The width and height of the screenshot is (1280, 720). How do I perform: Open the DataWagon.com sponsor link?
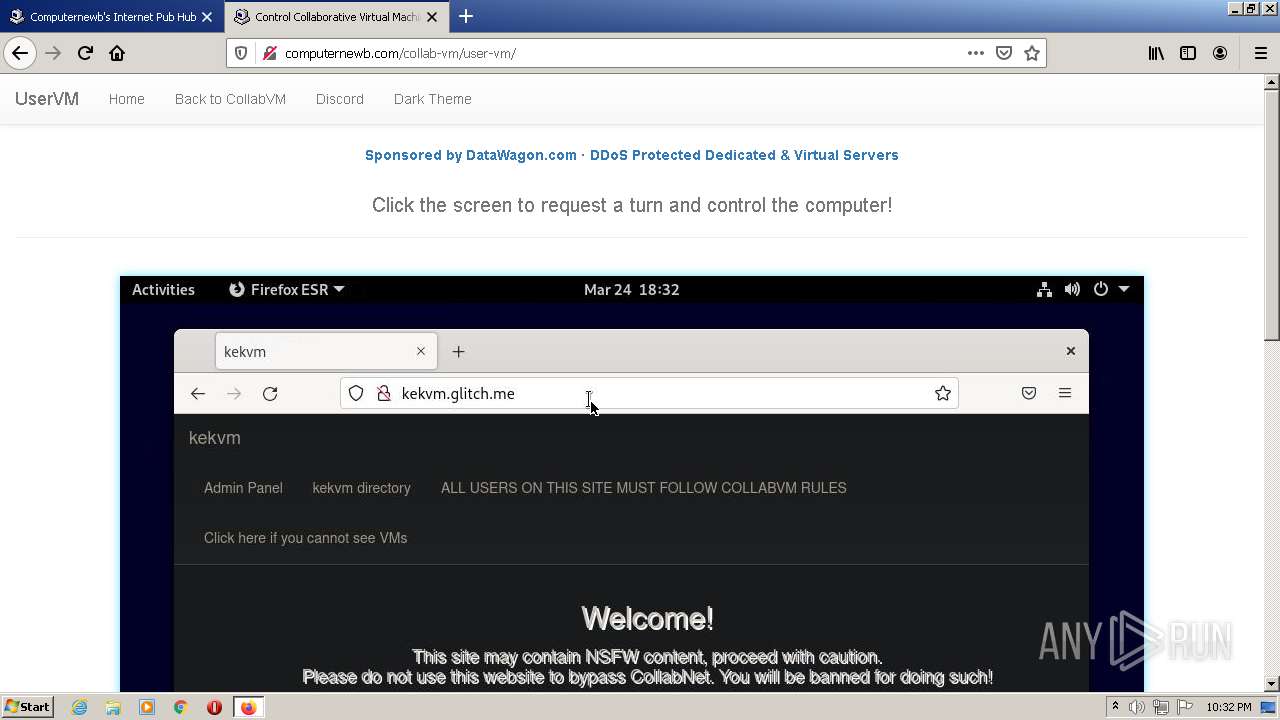[632, 155]
